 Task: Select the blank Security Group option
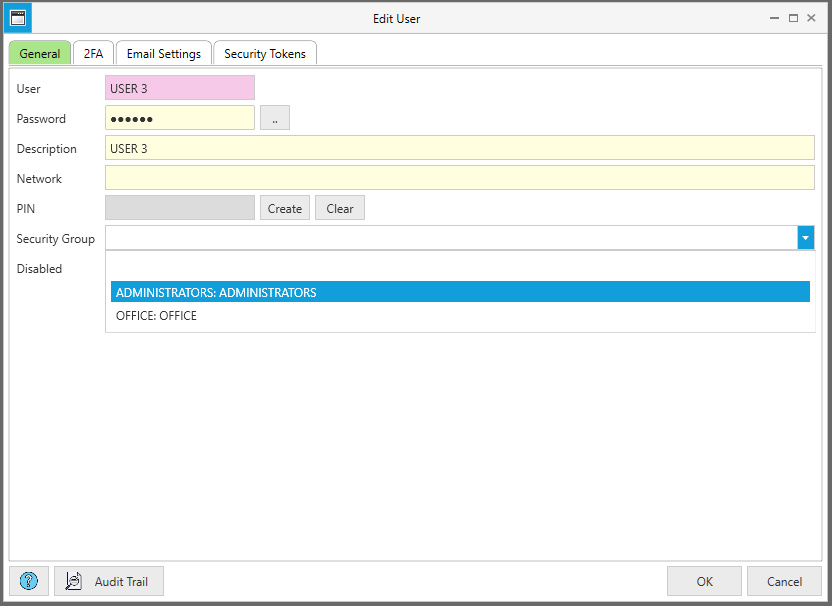click(460, 269)
